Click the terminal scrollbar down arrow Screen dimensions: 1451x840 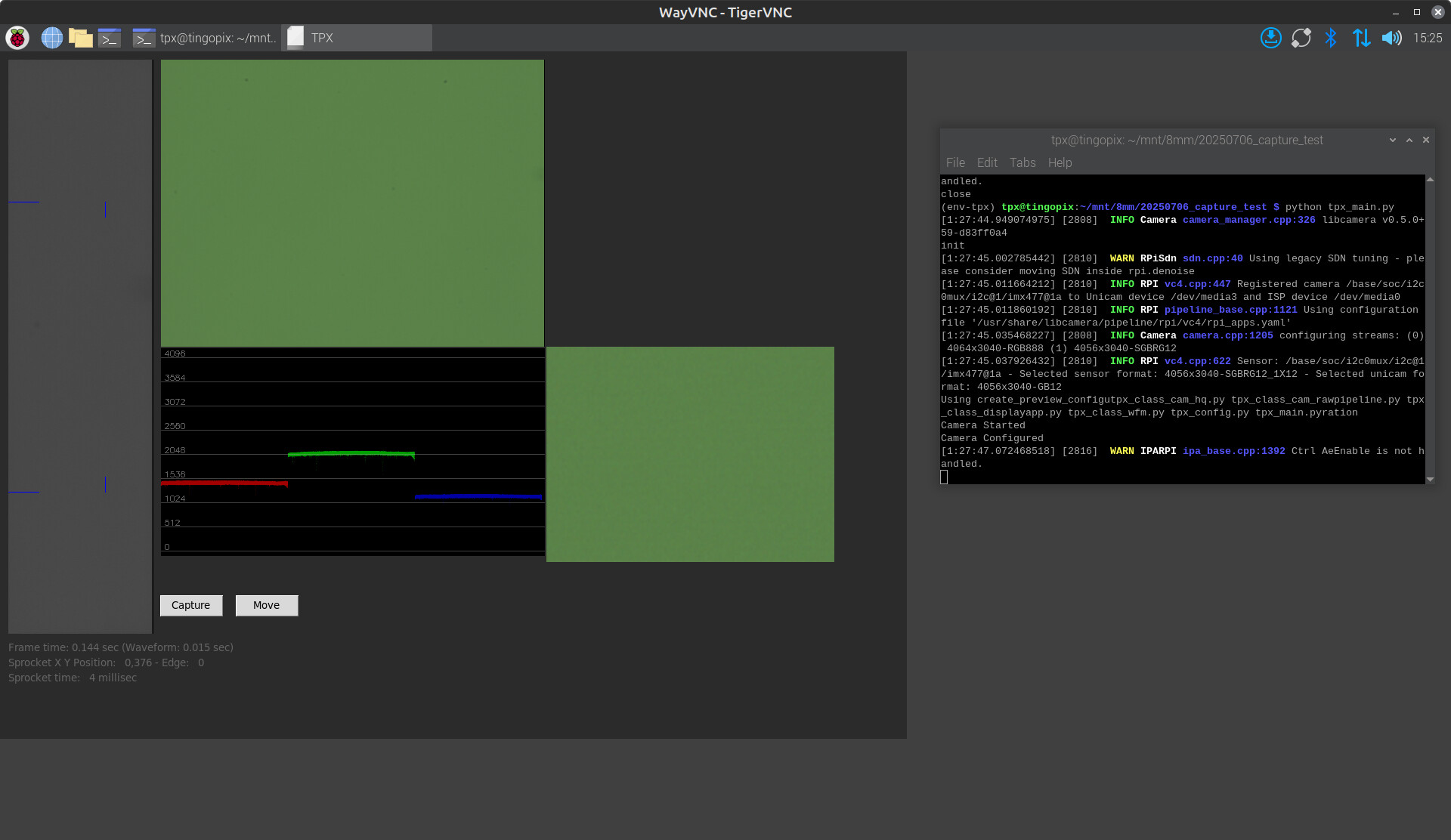(x=1430, y=479)
